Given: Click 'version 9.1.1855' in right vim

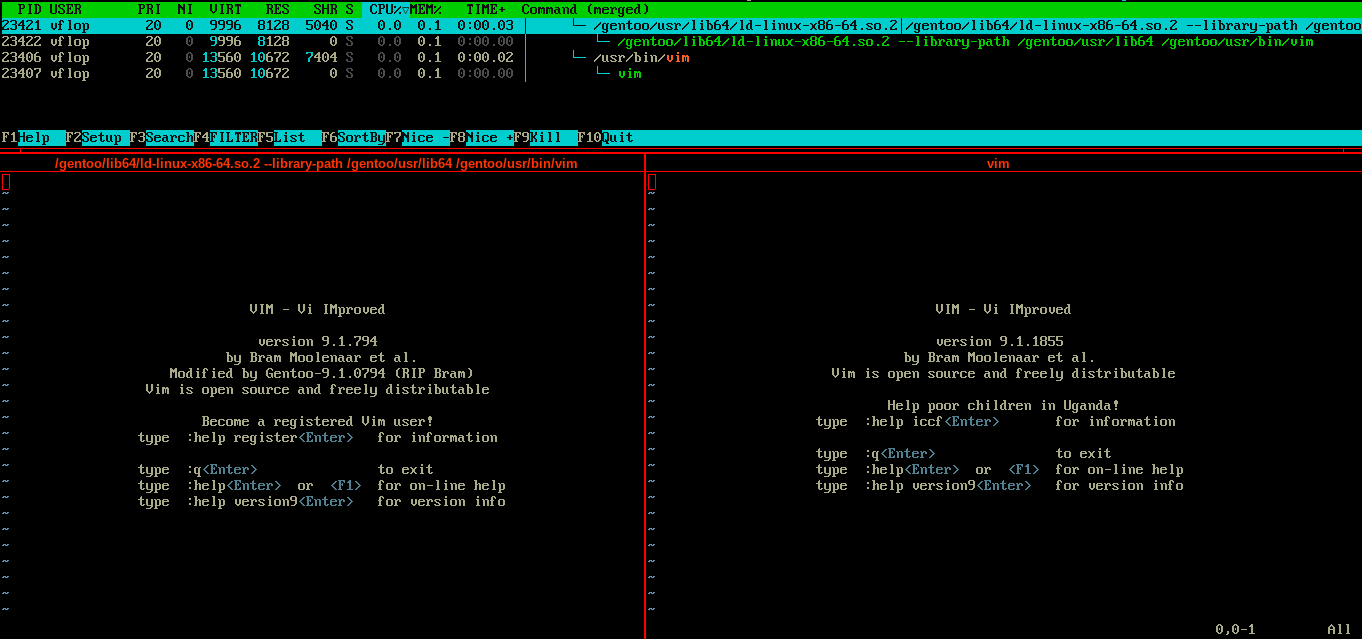Looking at the screenshot, I should 999,341.
